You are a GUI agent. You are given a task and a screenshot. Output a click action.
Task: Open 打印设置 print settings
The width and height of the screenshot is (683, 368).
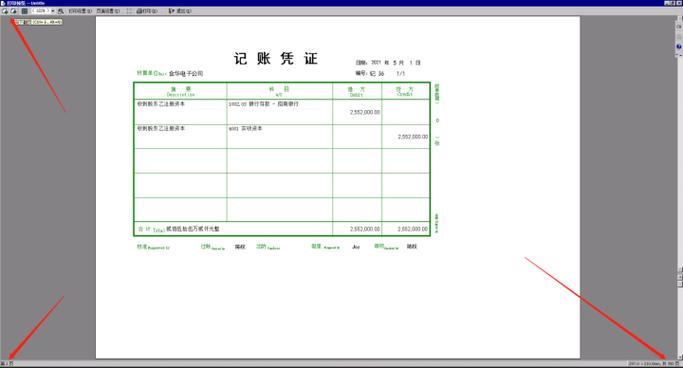click(80, 11)
